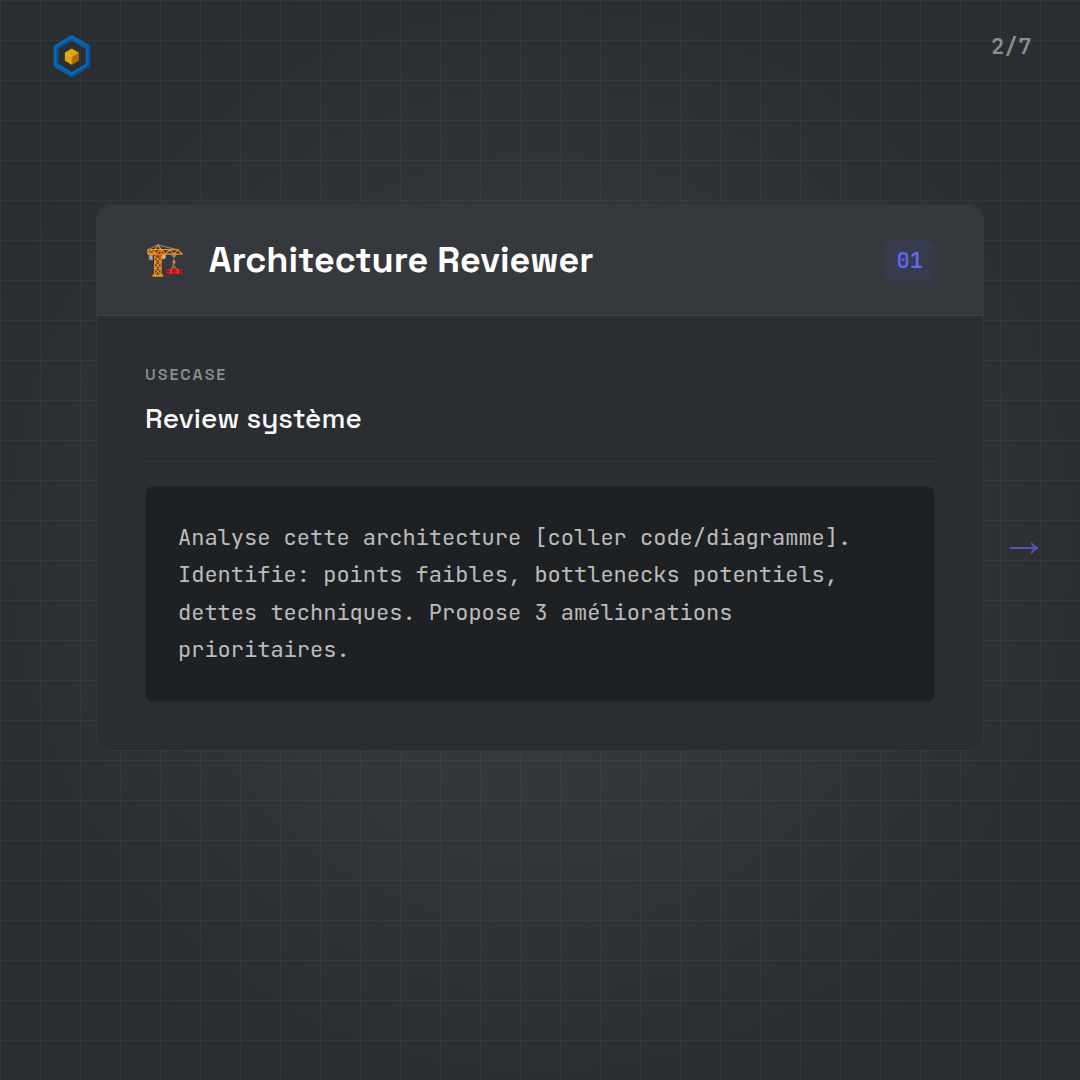This screenshot has width=1080, height=1080.
Task: Click the construction crane emoji icon
Action: click(165, 260)
